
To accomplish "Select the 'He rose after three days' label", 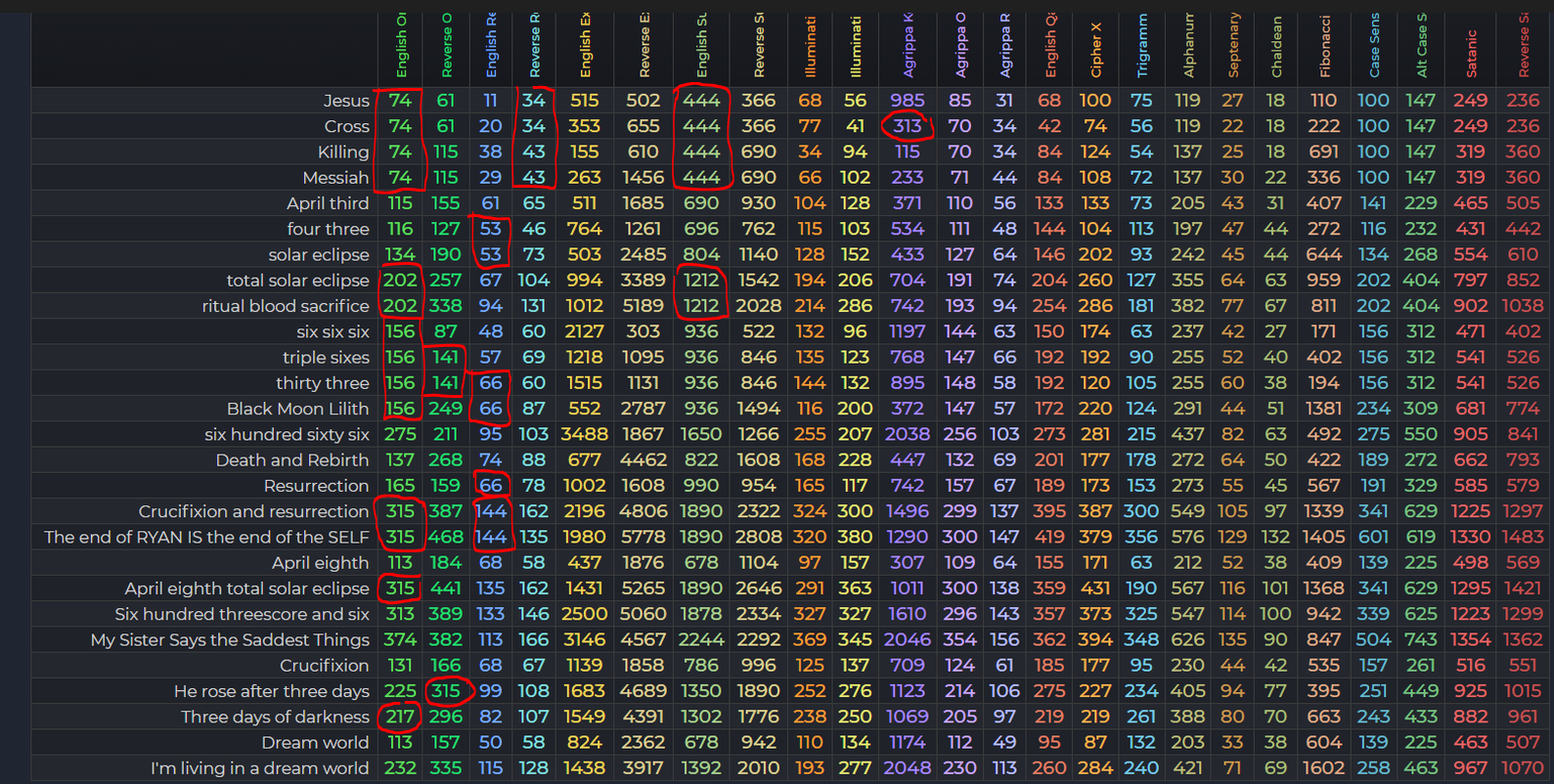I will tap(272, 691).
